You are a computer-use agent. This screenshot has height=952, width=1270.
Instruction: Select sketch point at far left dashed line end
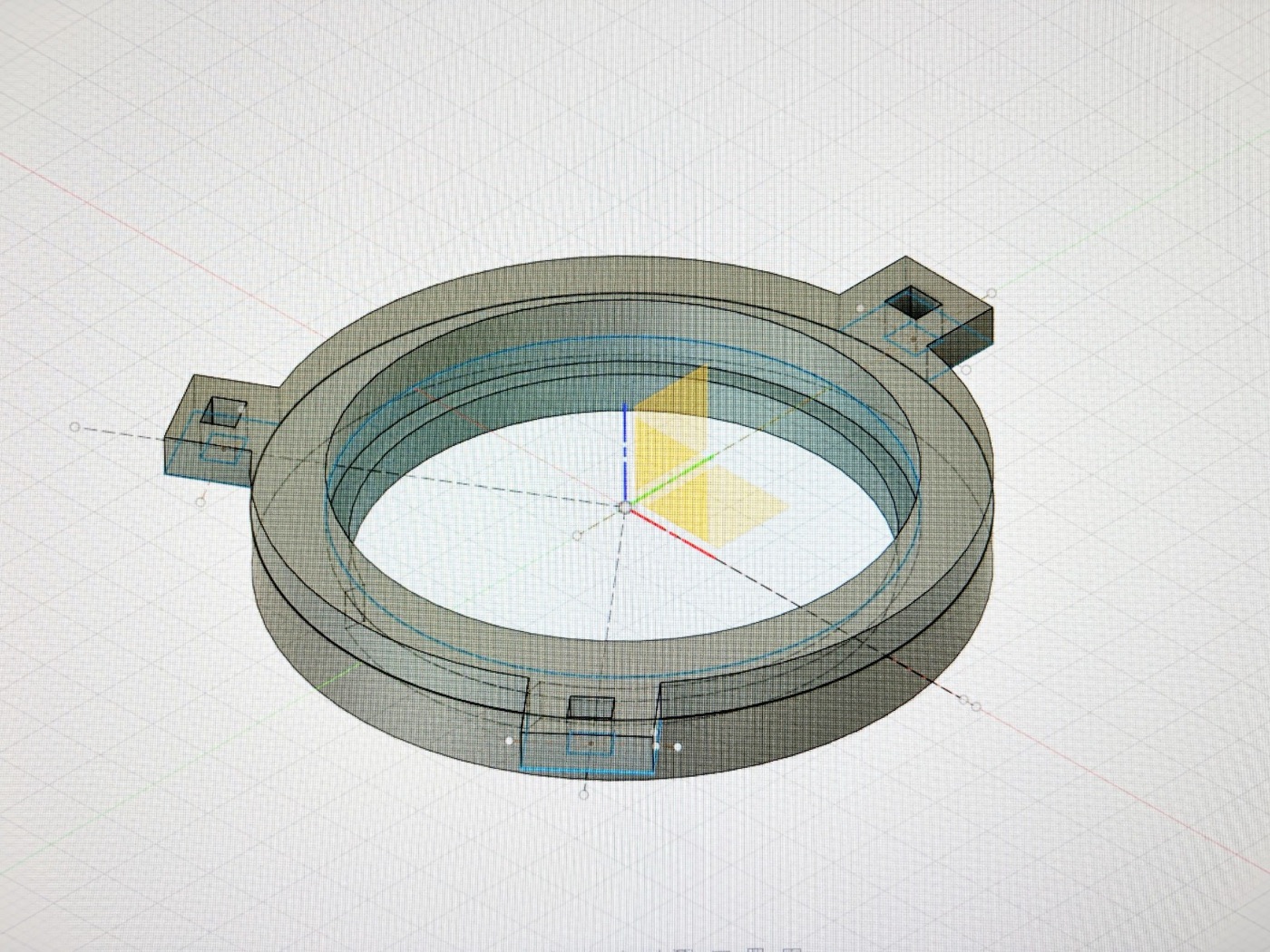[75, 427]
